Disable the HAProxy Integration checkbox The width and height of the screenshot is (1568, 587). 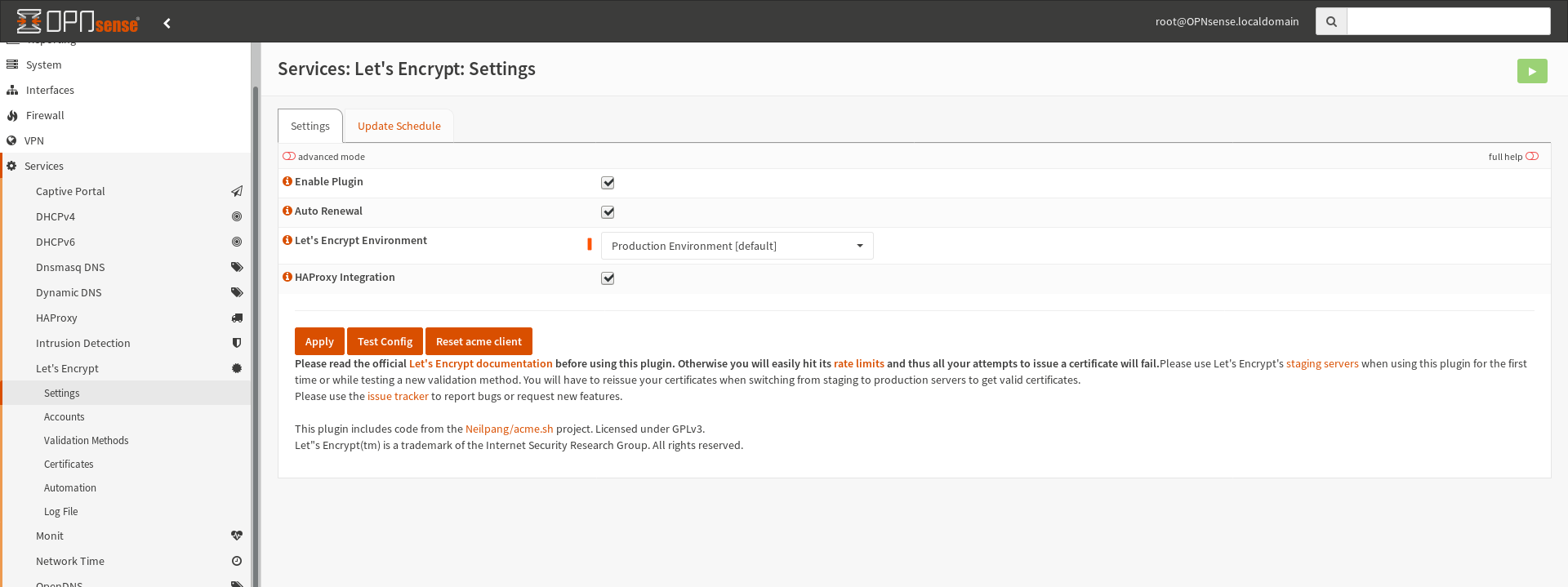[x=608, y=278]
